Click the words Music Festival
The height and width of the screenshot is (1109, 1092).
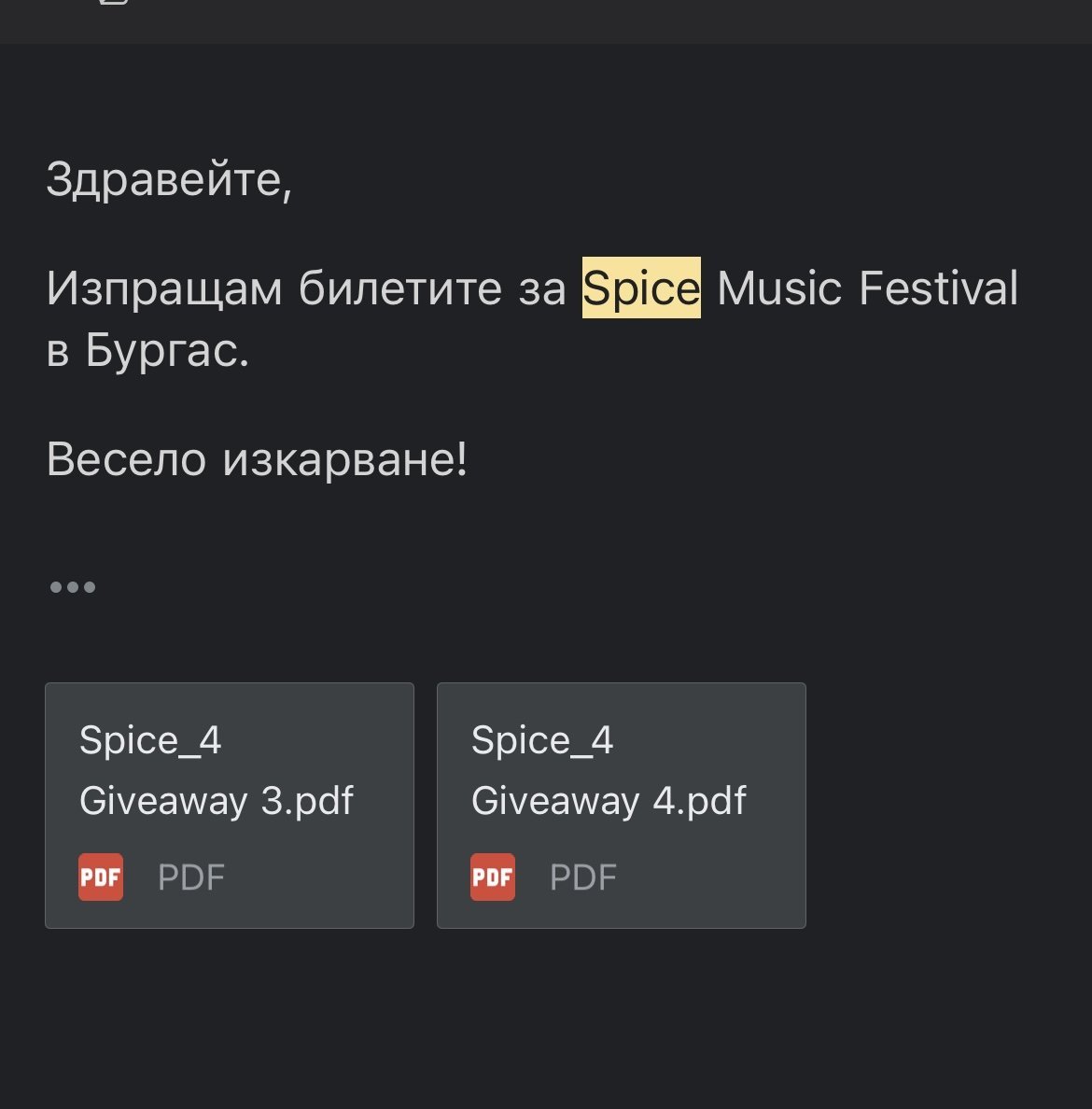click(x=867, y=288)
